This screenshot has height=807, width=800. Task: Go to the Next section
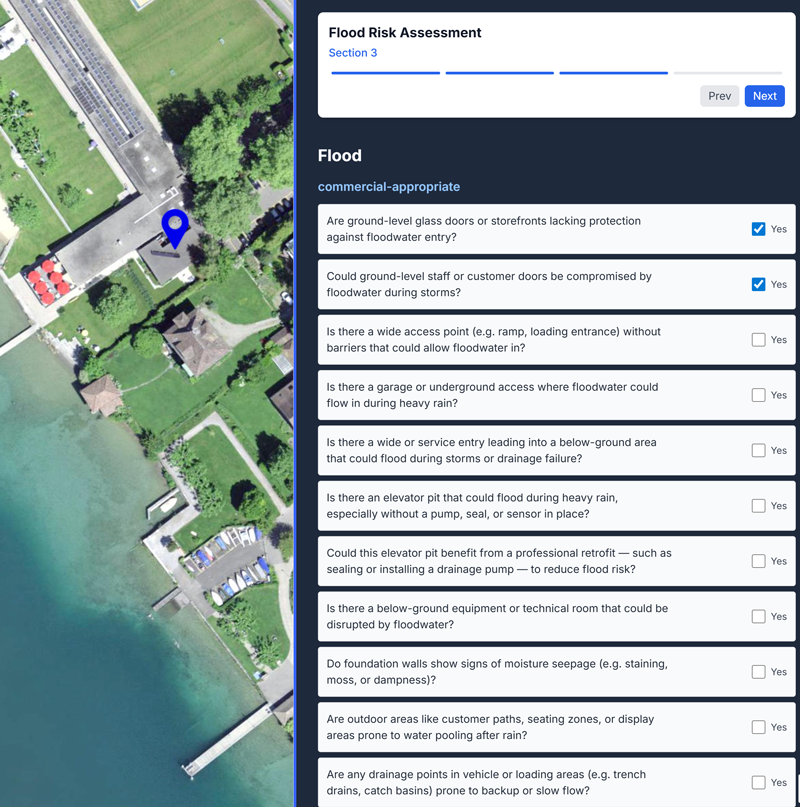coord(764,96)
